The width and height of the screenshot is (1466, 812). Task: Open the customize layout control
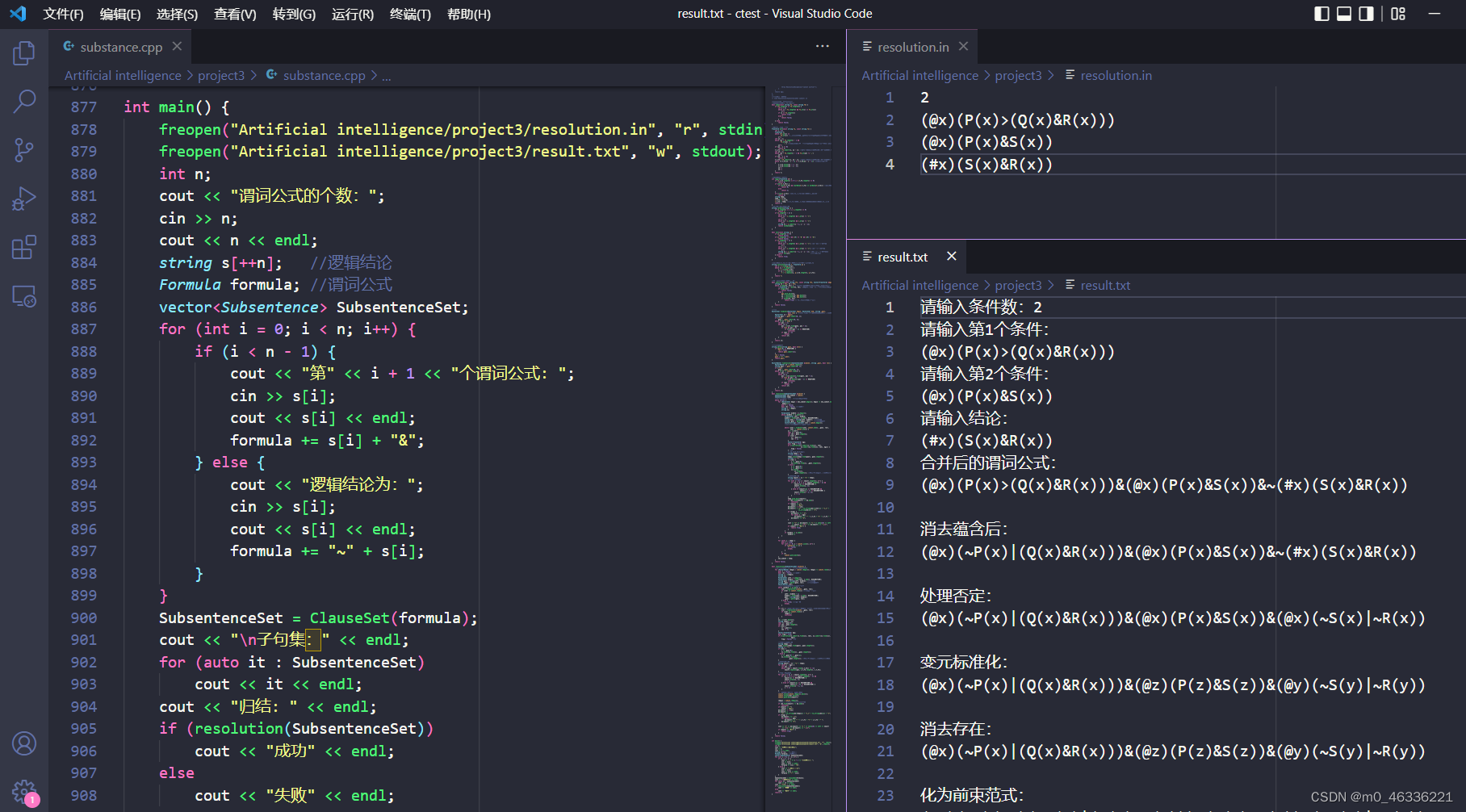[1398, 14]
